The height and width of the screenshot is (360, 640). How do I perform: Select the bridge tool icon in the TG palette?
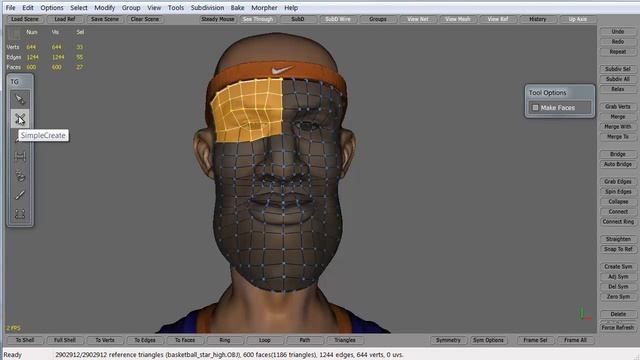point(20,156)
